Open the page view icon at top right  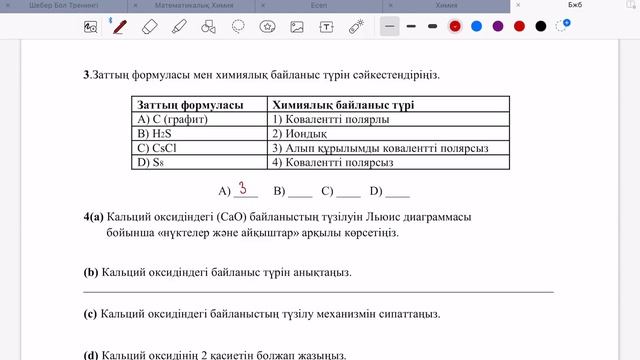tap(631, 5)
